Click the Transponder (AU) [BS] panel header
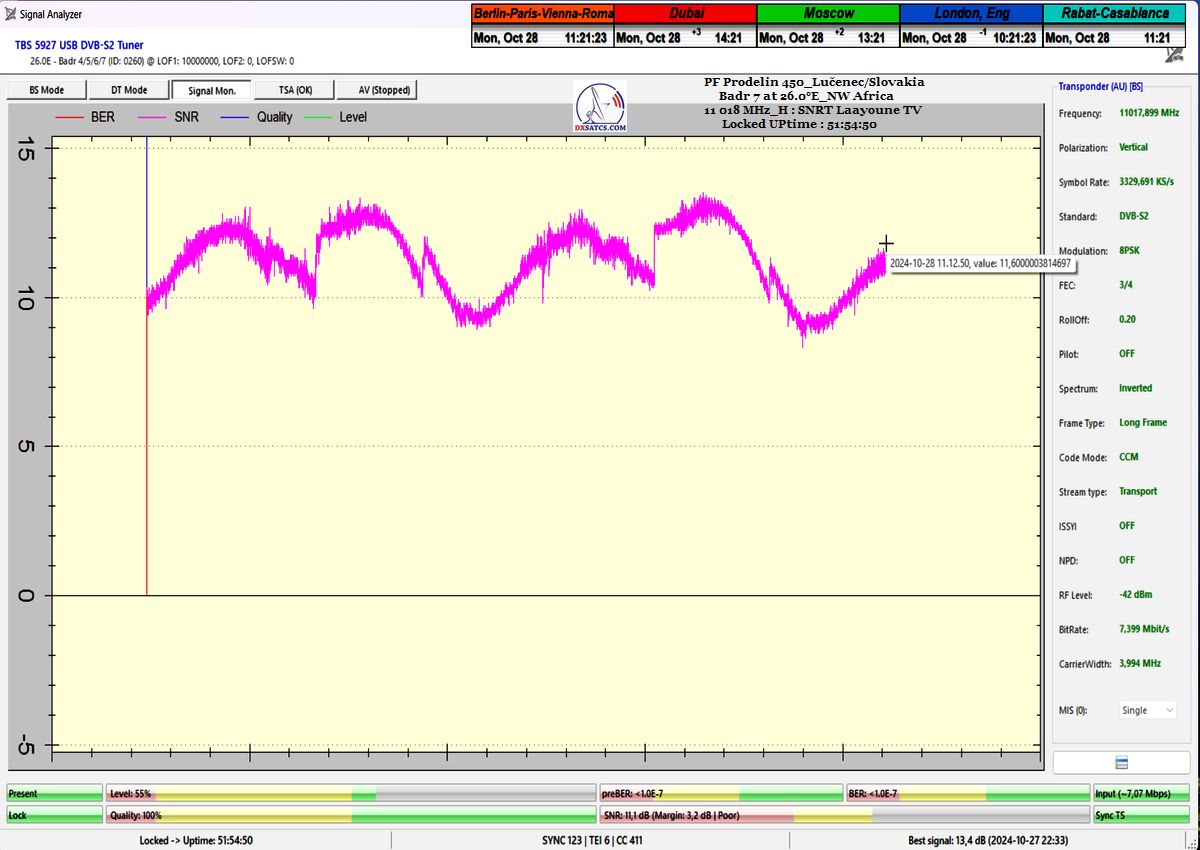 tap(1102, 87)
